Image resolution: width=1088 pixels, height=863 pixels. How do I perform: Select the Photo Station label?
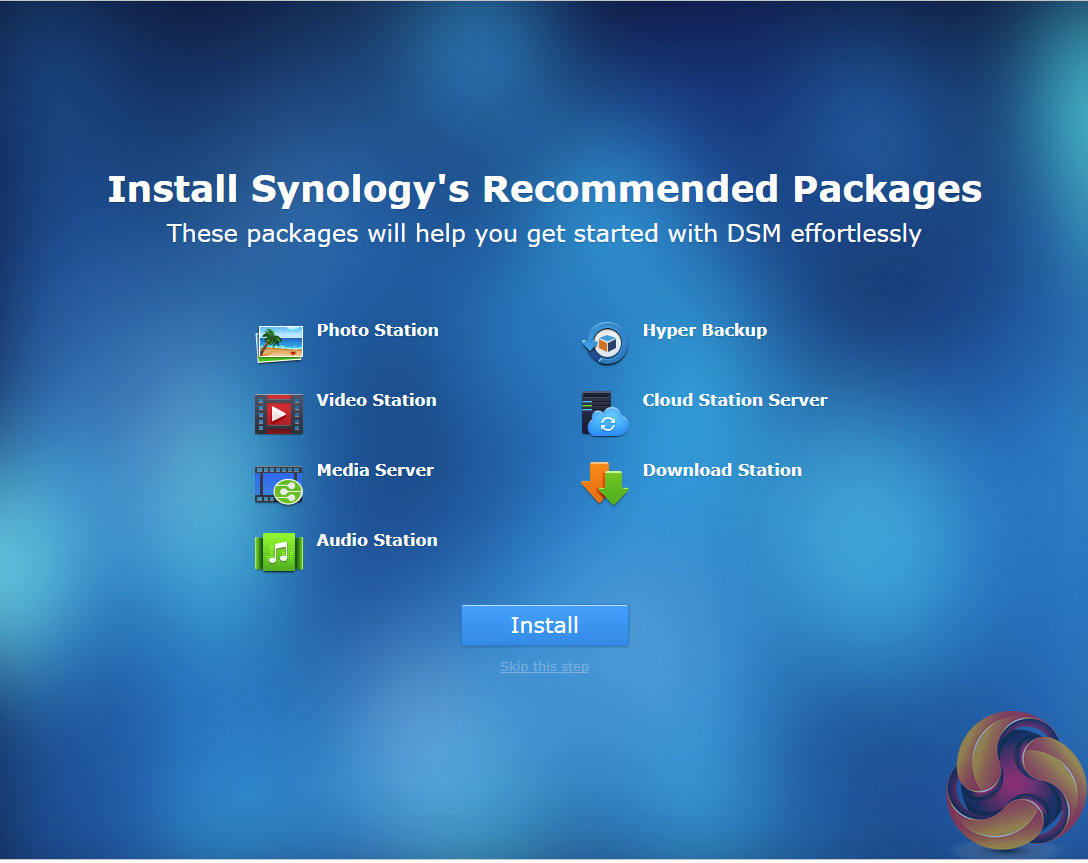(x=377, y=330)
